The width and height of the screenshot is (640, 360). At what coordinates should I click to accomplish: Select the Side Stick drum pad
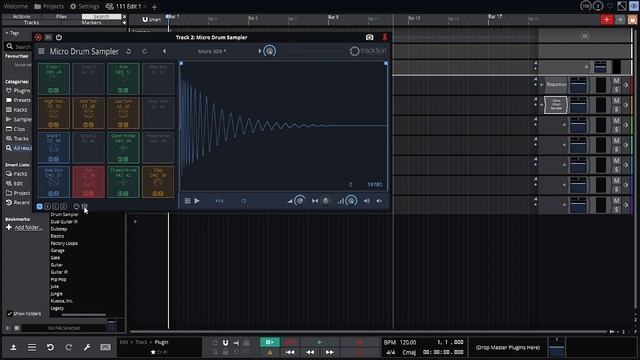pyautogui.click(x=54, y=182)
